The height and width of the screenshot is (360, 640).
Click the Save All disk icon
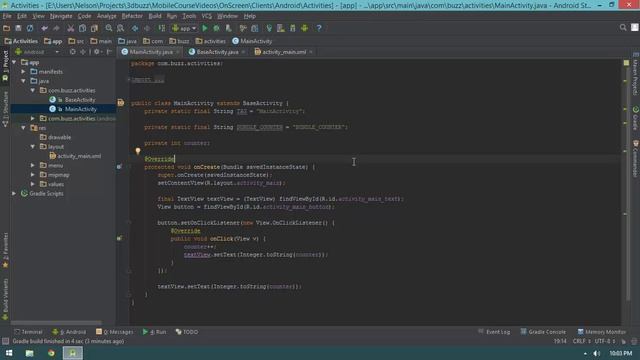click(18, 28)
